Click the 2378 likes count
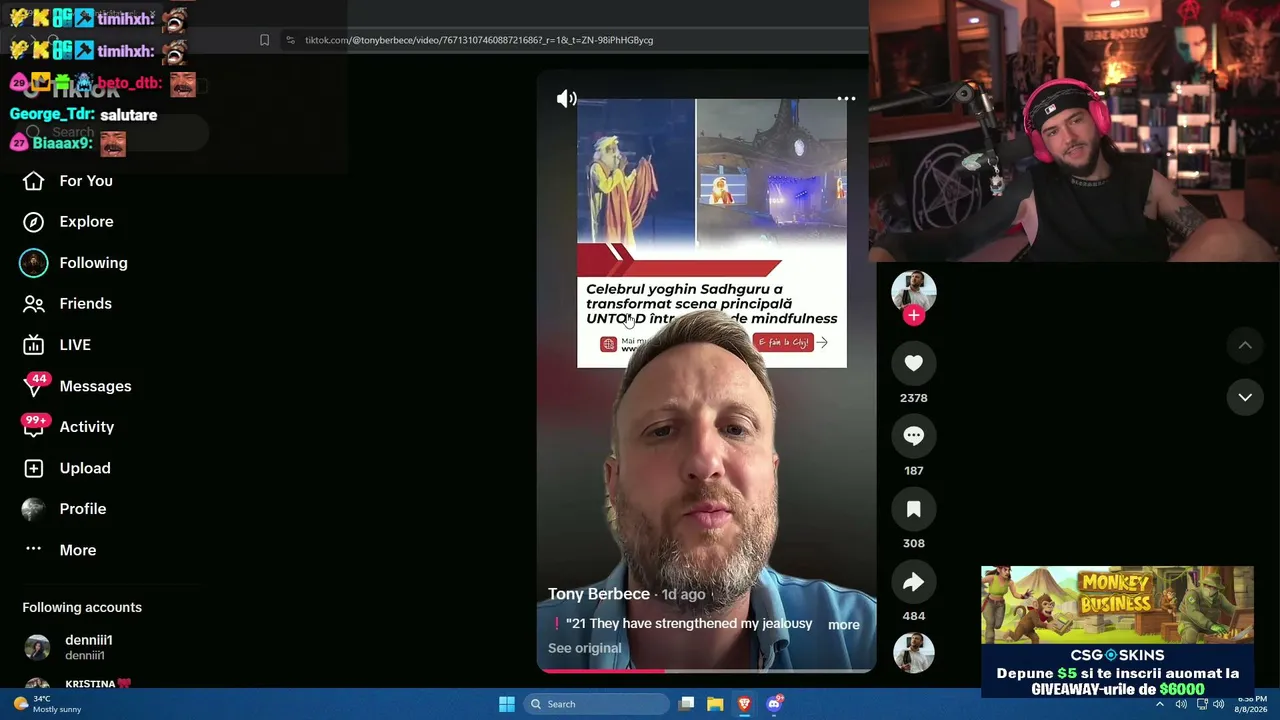 click(x=913, y=398)
